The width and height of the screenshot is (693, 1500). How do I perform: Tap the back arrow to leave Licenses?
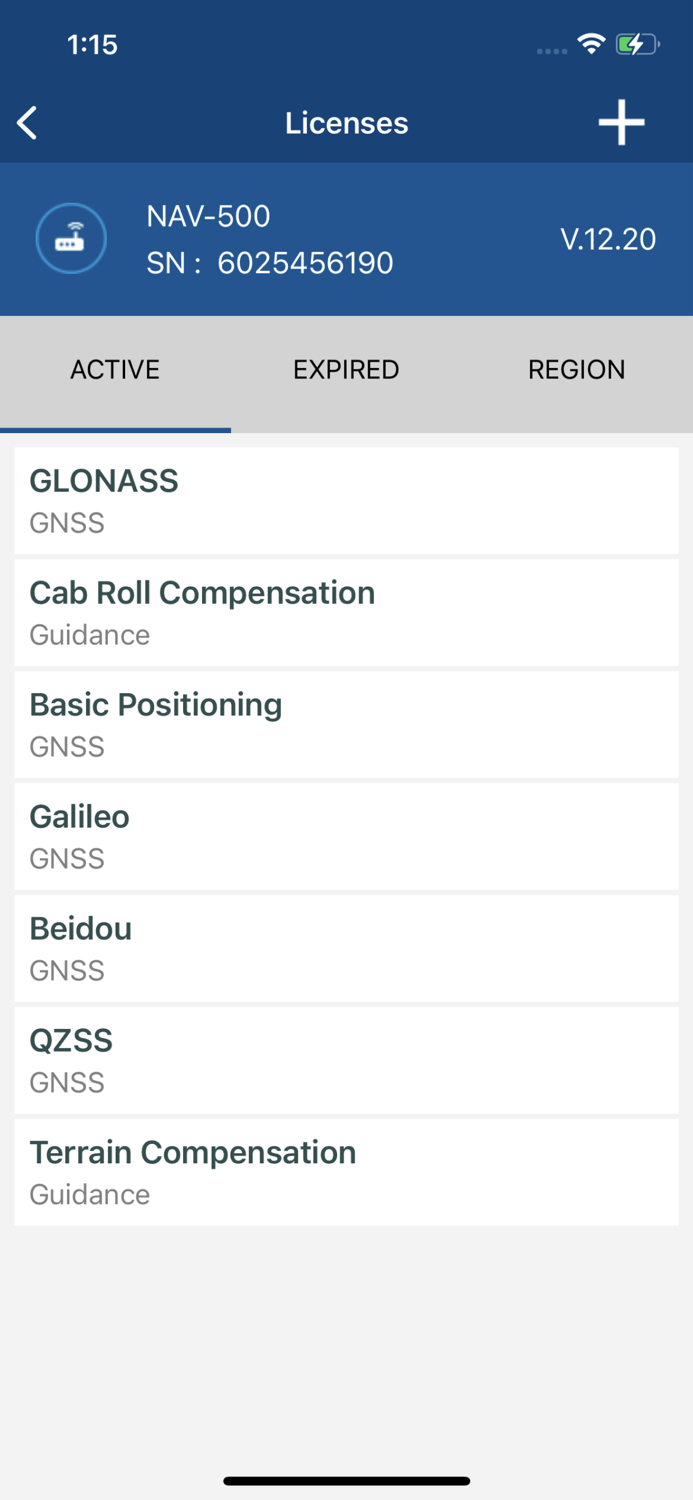[x=26, y=122]
